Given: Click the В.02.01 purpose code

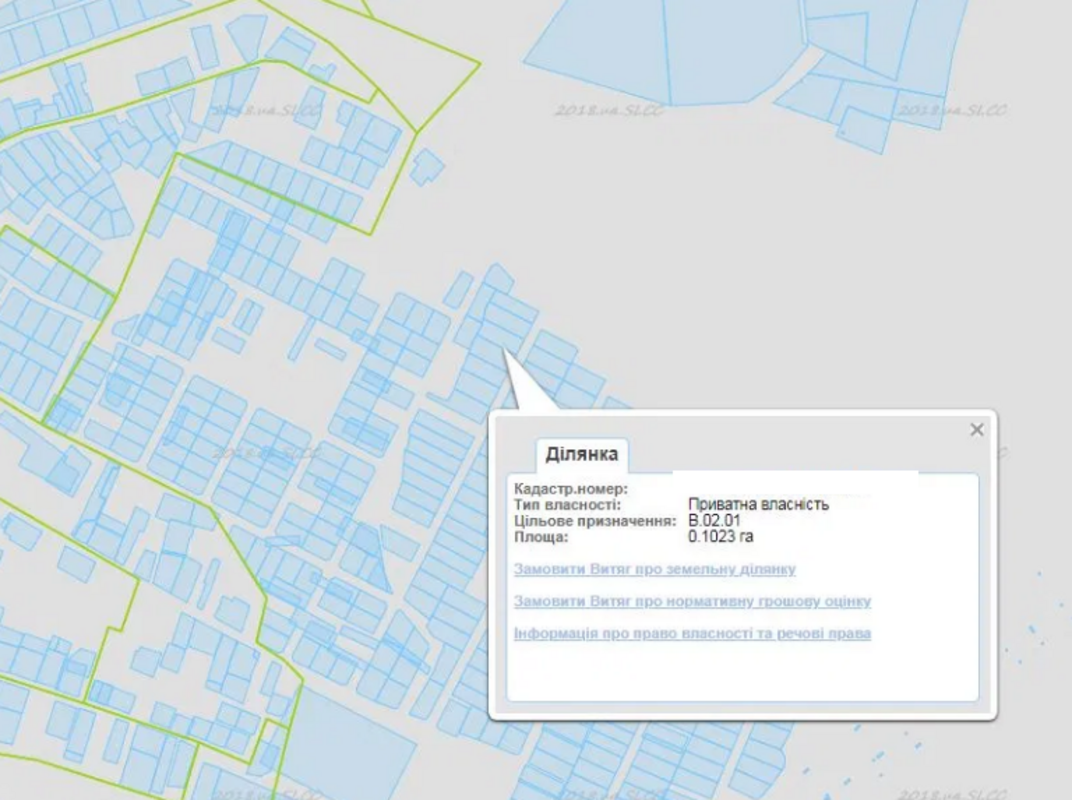Looking at the screenshot, I should pyautogui.click(x=713, y=521).
